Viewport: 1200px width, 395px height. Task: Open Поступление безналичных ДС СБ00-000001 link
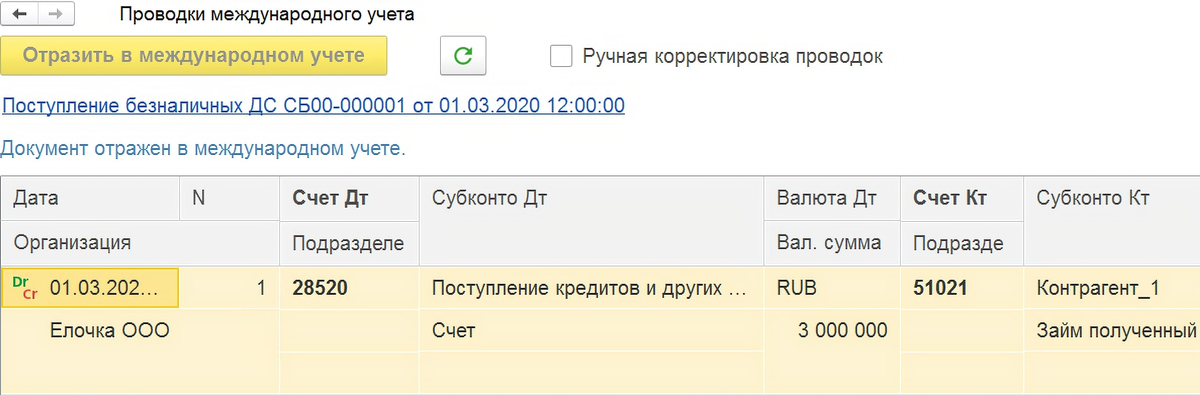point(314,106)
